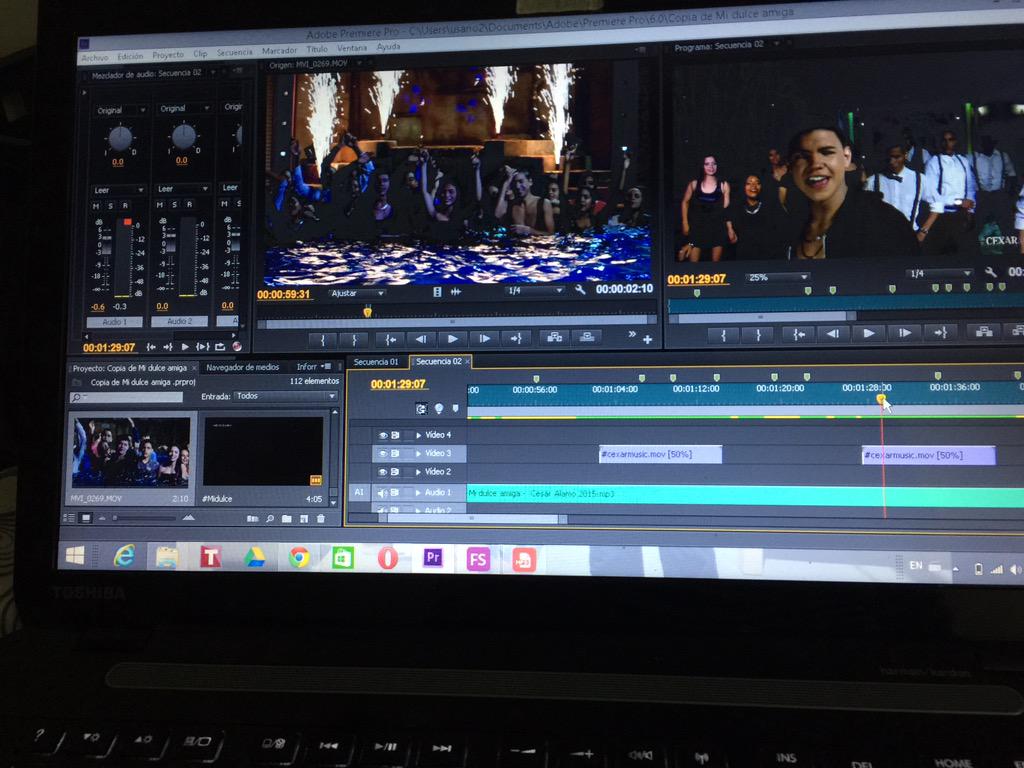Open Original dropdown on mixer Audio 2
The height and width of the screenshot is (768, 1024).
(x=184, y=108)
